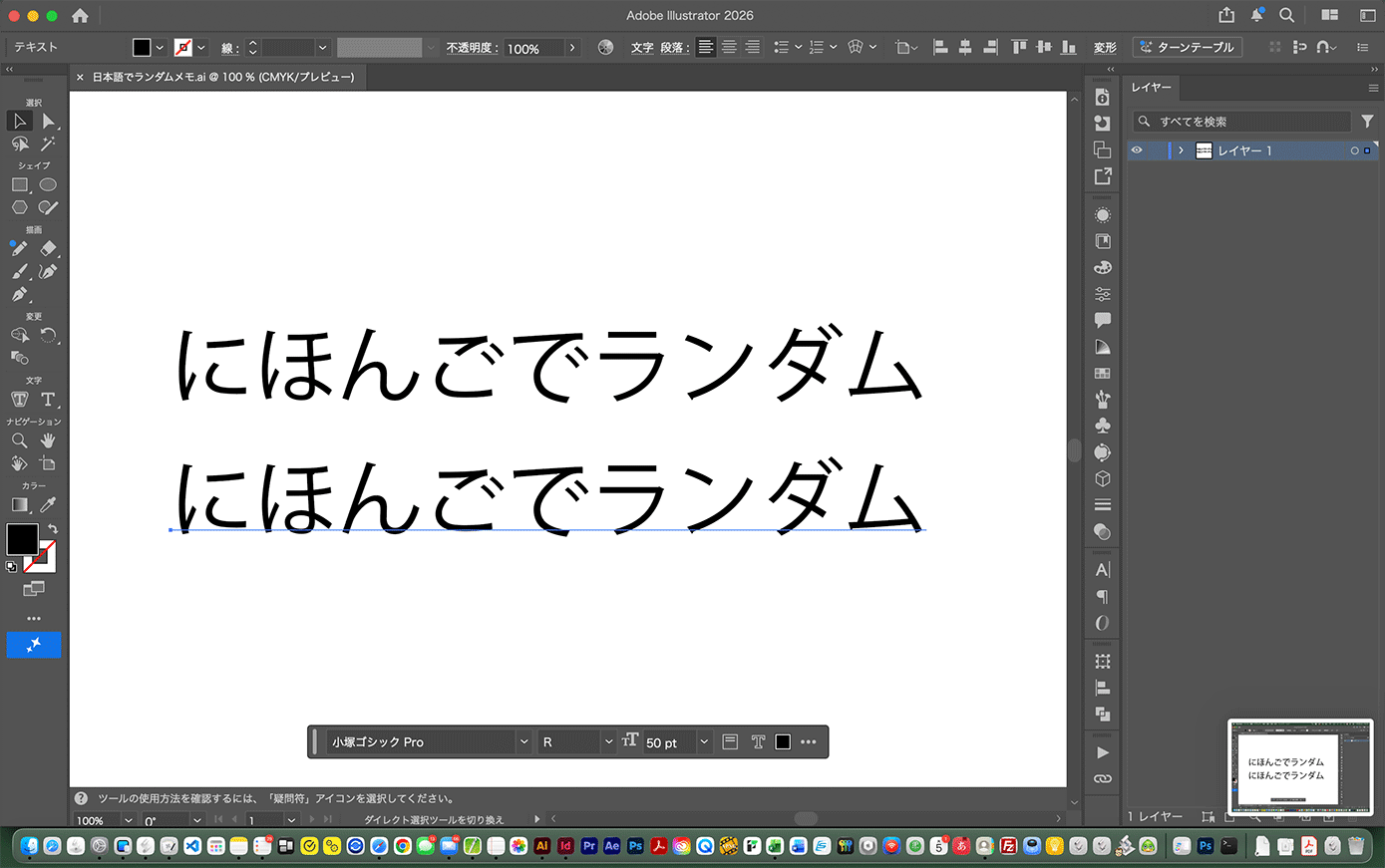
Task: Click the black fill color swatch
Action: point(22,539)
